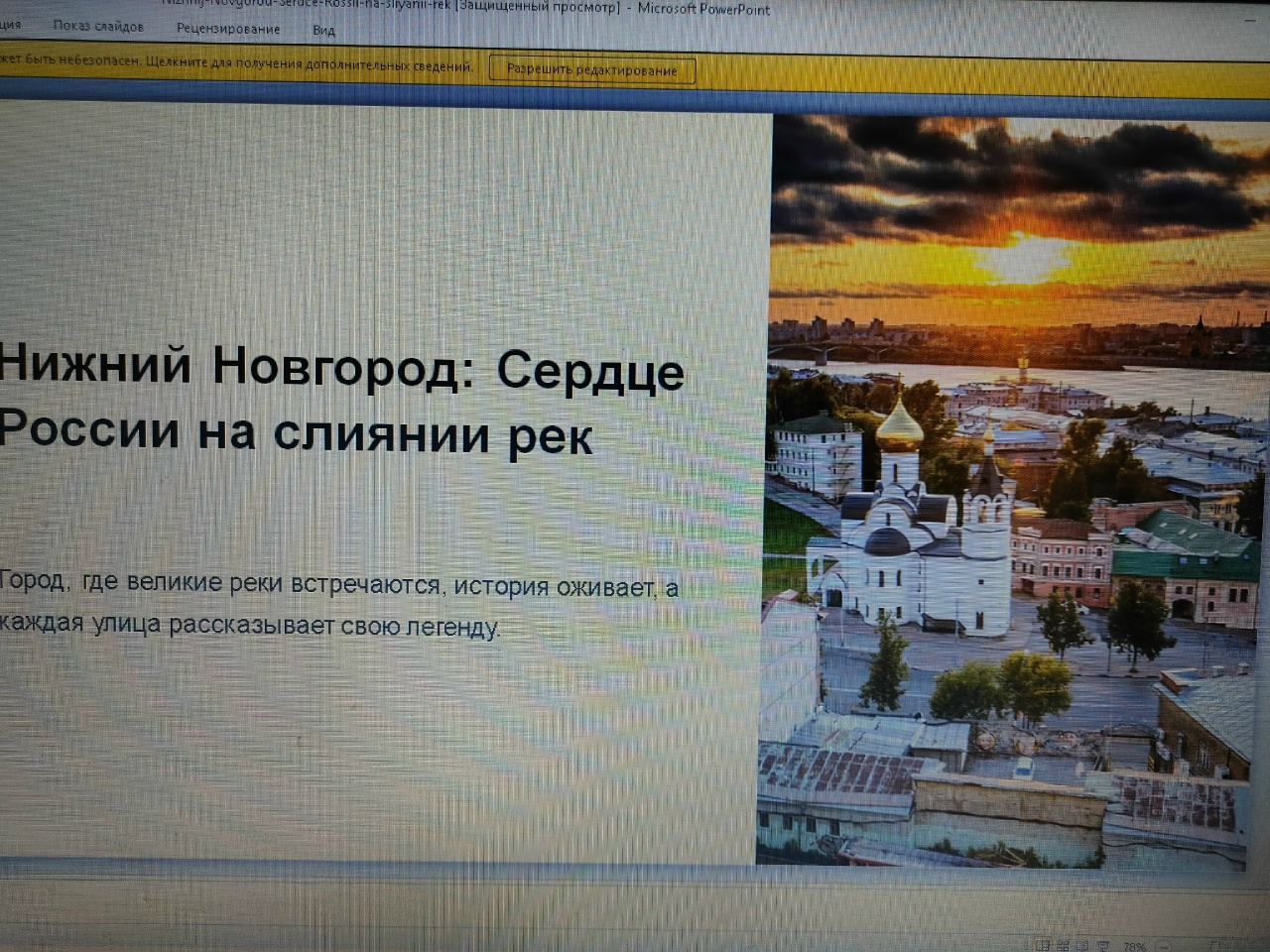This screenshot has height=952, width=1270.
Task: Click the protected view warning message text
Action: pyautogui.click(x=238, y=65)
